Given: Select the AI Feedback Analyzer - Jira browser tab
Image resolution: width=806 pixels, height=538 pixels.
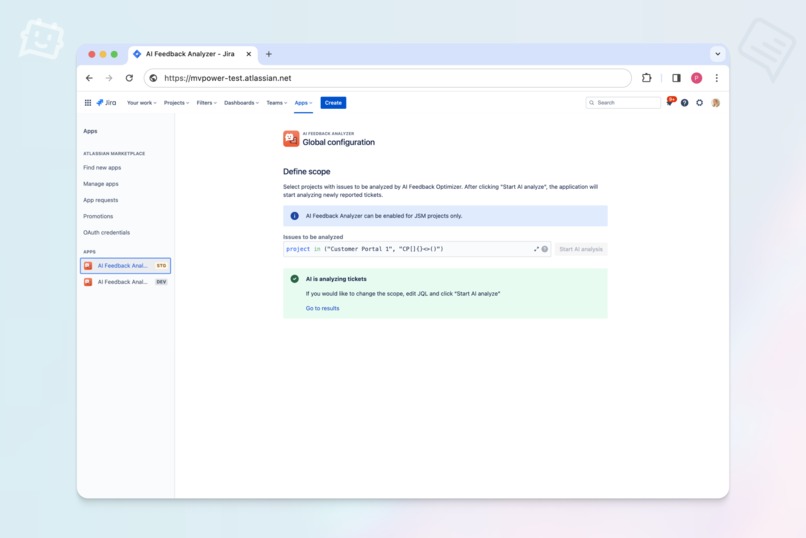Looking at the screenshot, I should point(193,54).
